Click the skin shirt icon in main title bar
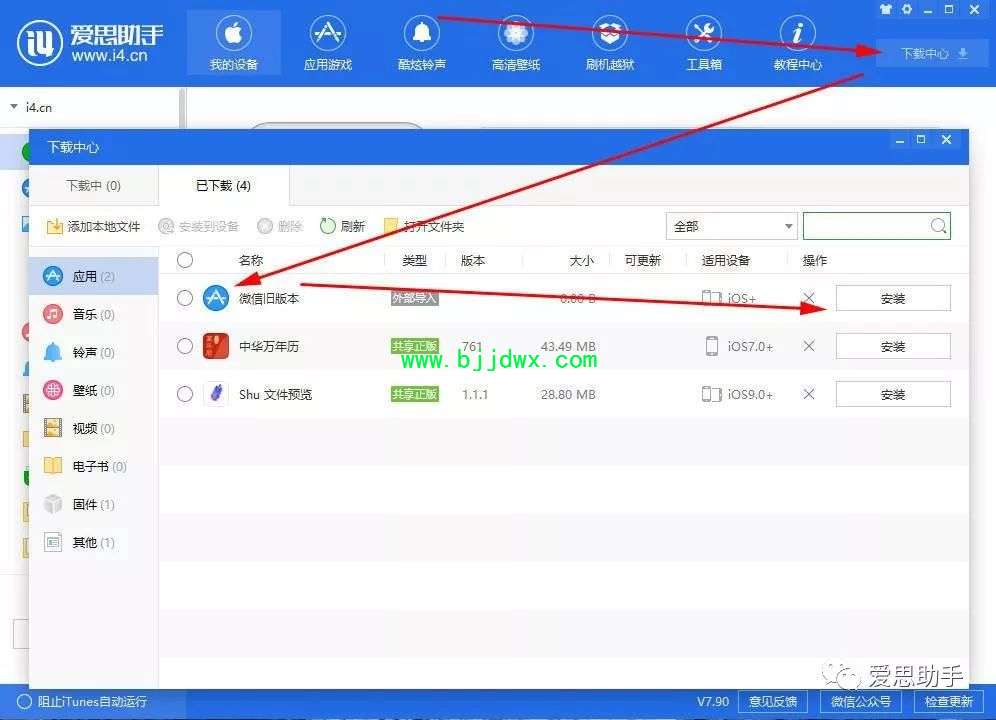The height and width of the screenshot is (720, 996). (x=886, y=10)
